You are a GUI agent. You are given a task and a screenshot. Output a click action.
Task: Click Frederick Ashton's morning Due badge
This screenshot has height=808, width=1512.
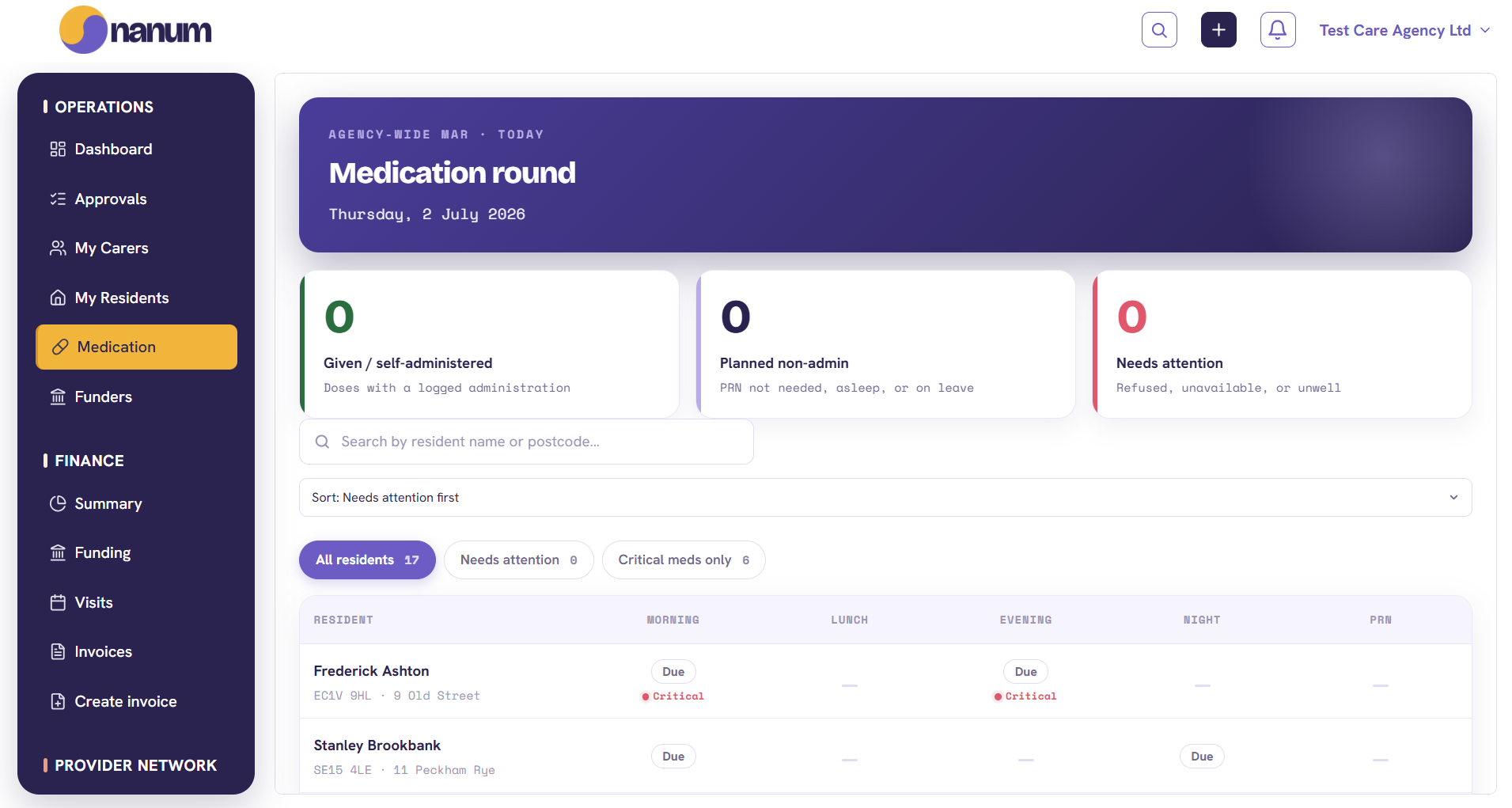coord(673,672)
